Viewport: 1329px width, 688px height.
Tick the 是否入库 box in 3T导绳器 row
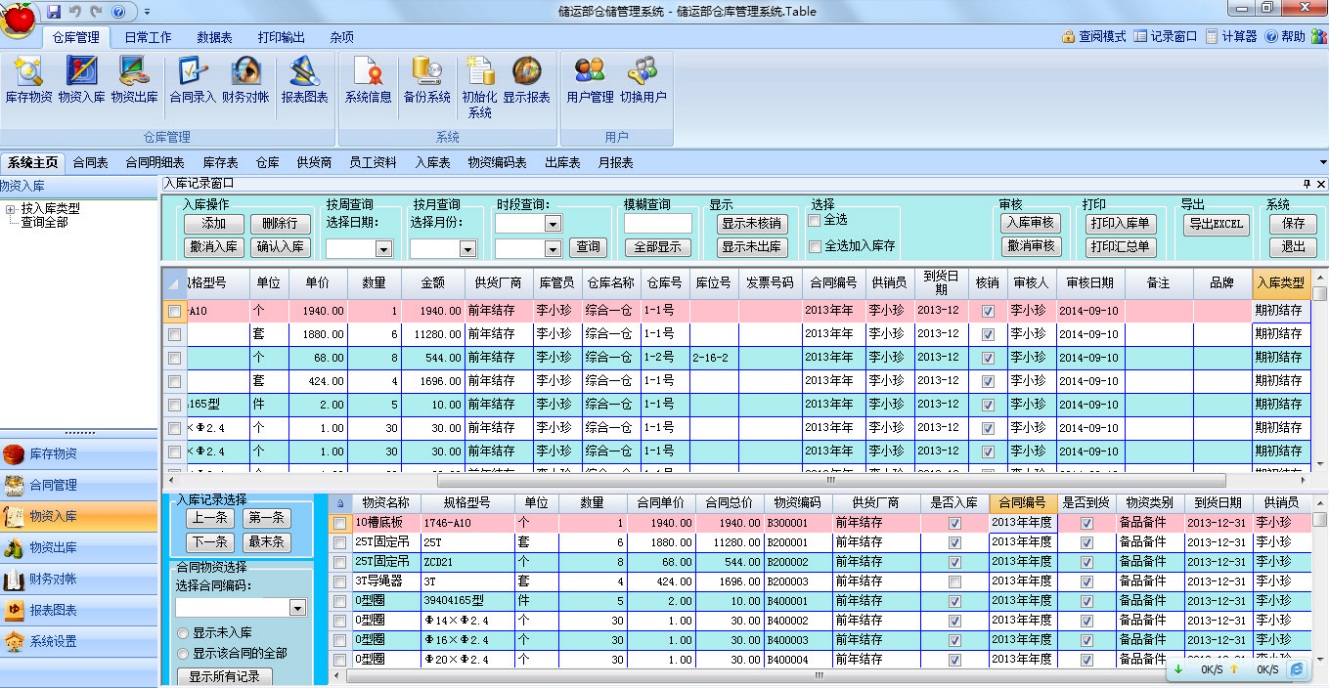pos(954,581)
